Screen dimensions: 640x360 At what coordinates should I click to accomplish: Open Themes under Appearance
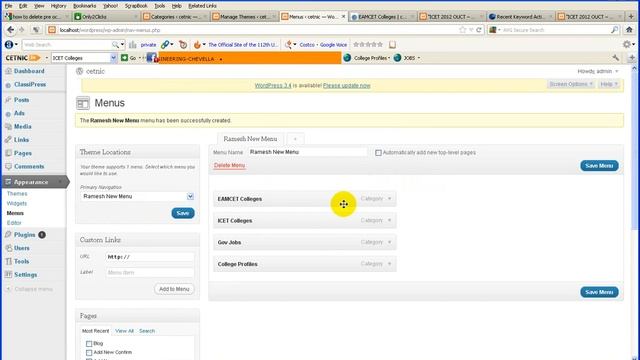coord(17,193)
